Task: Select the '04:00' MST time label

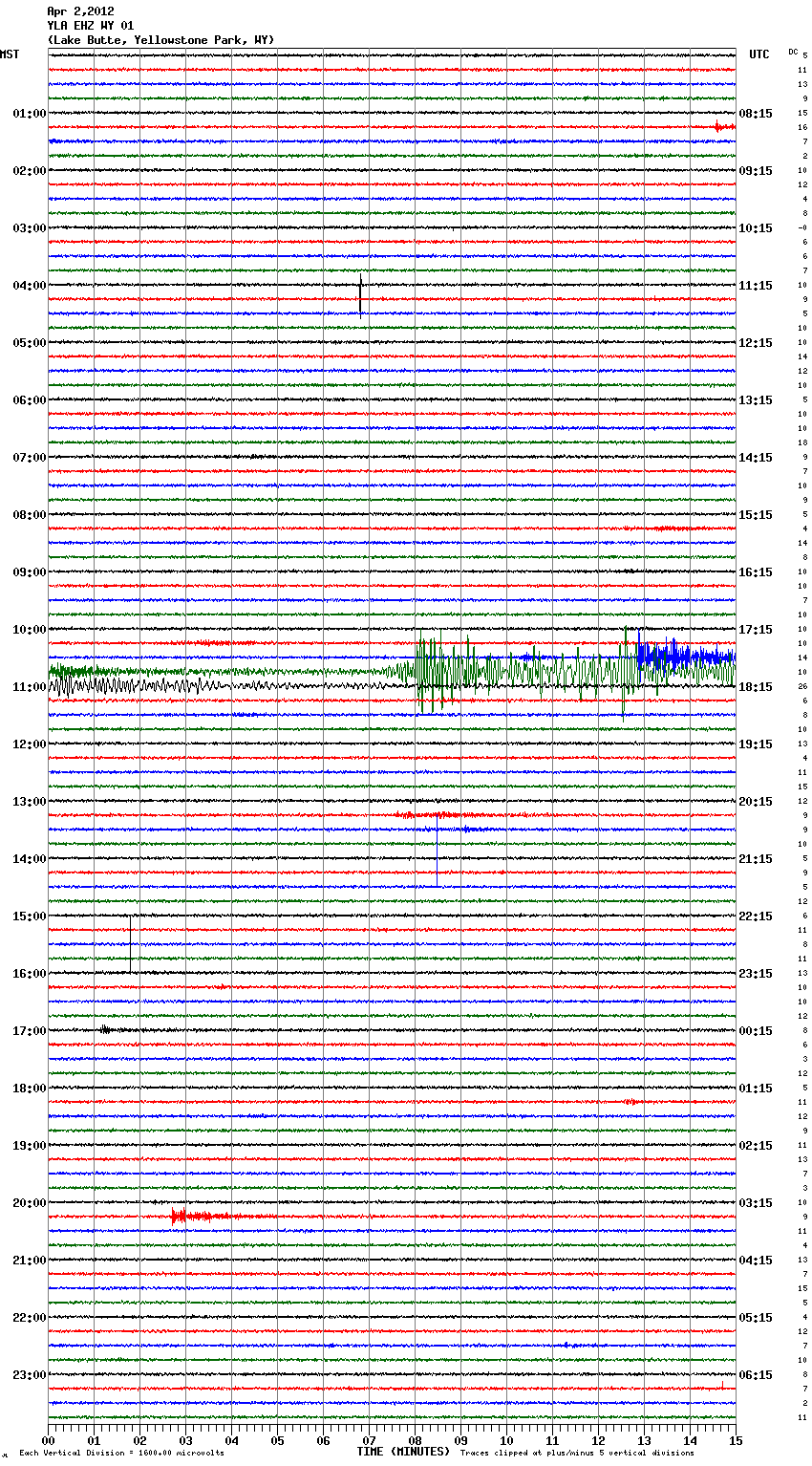Action: pyautogui.click(x=30, y=286)
